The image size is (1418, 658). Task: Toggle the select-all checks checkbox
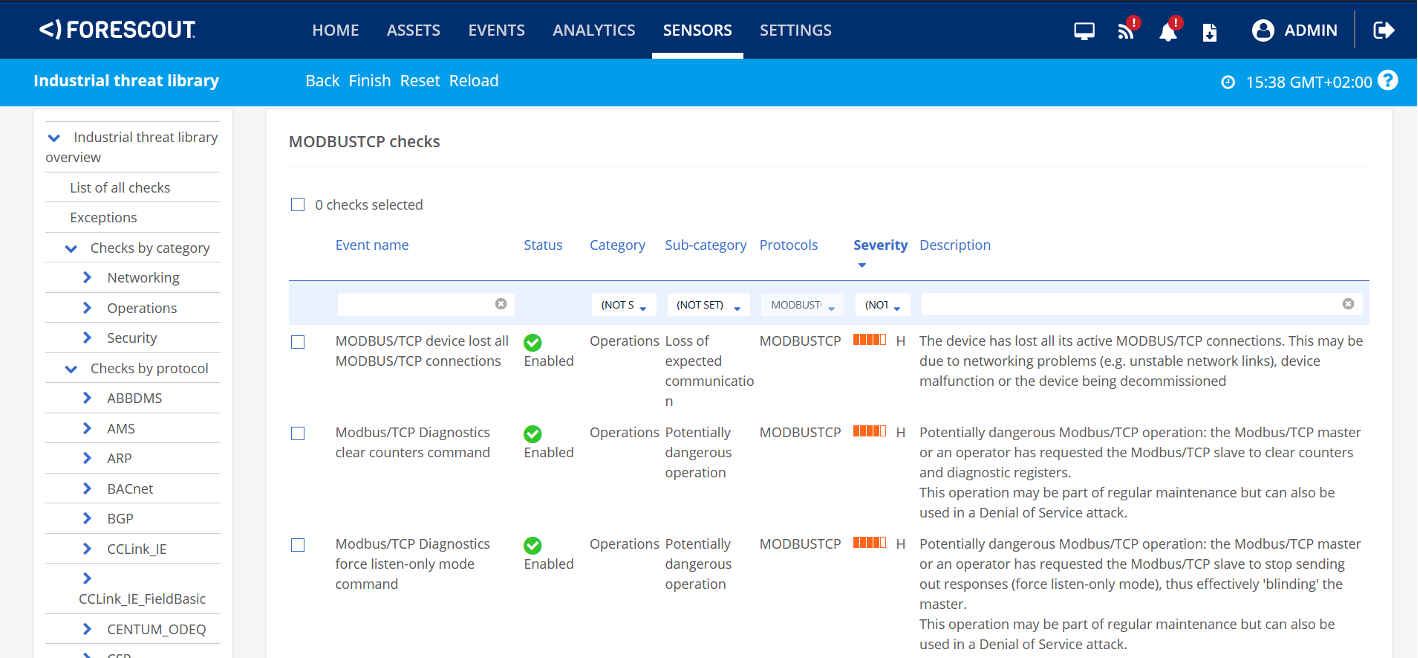point(298,205)
